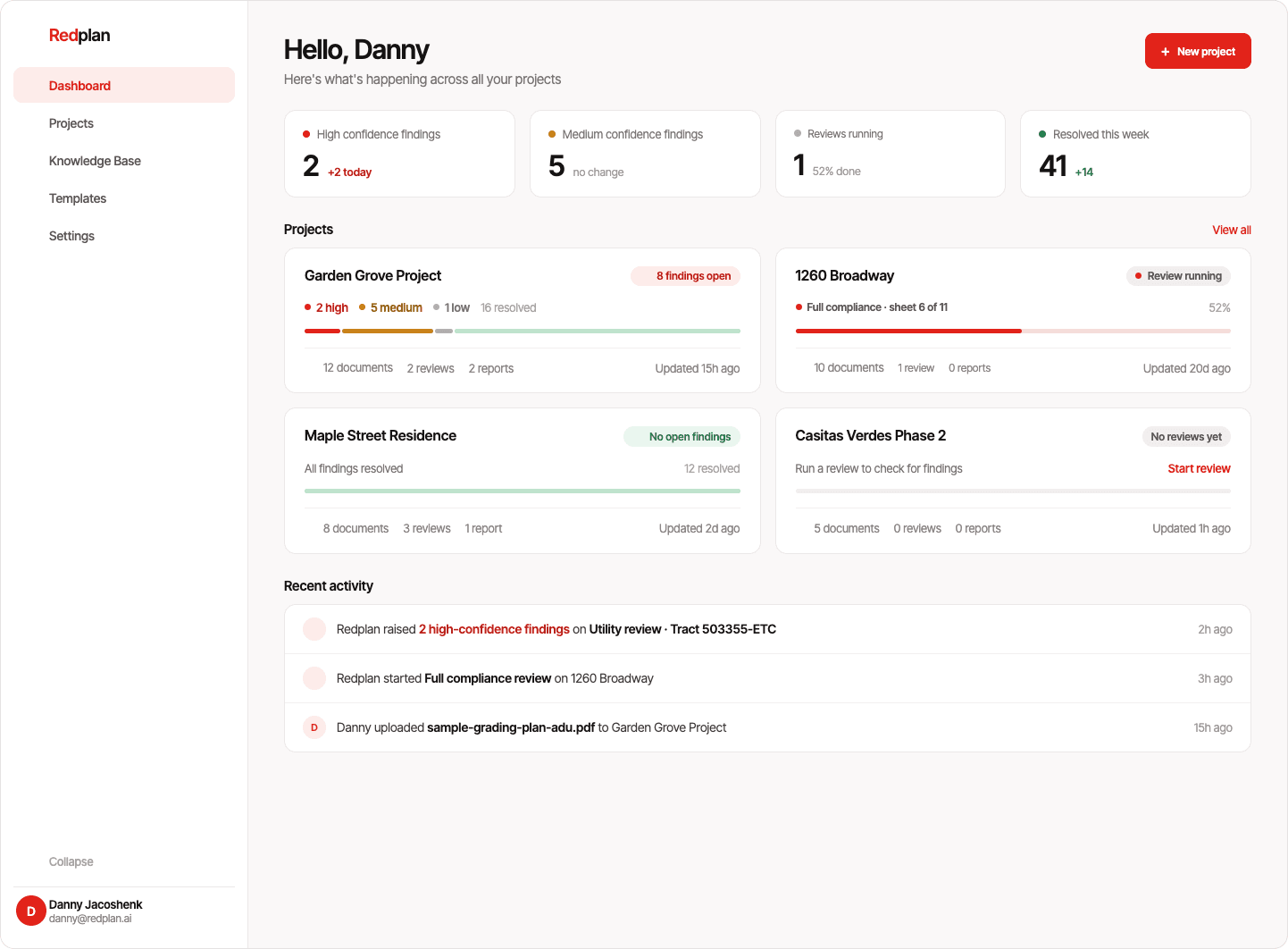This screenshot has width=1288, height=949.
Task: Click "3 reviews" on Maple Street Residence
Action: coord(427,528)
